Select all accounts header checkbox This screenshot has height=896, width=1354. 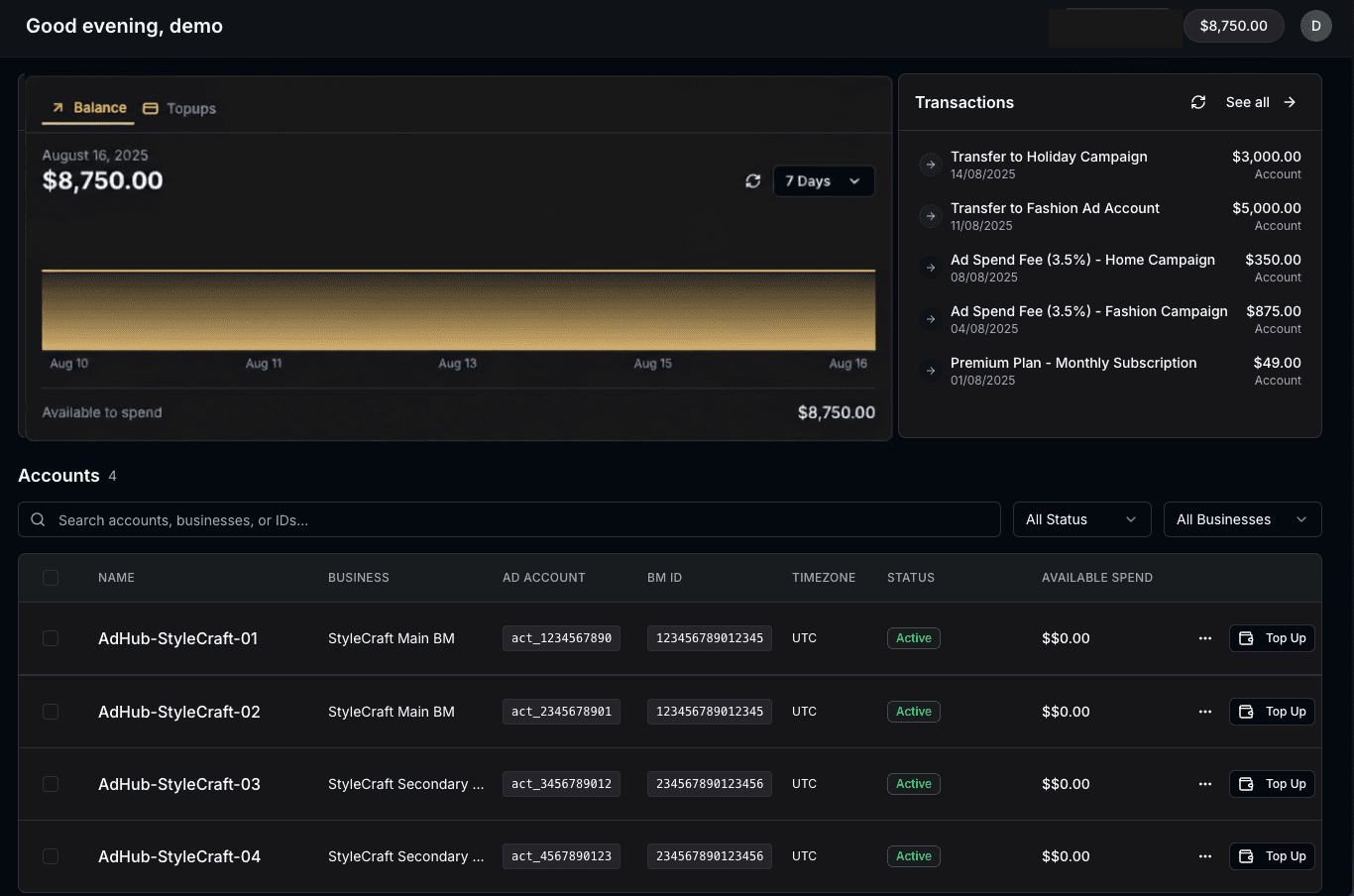51,578
